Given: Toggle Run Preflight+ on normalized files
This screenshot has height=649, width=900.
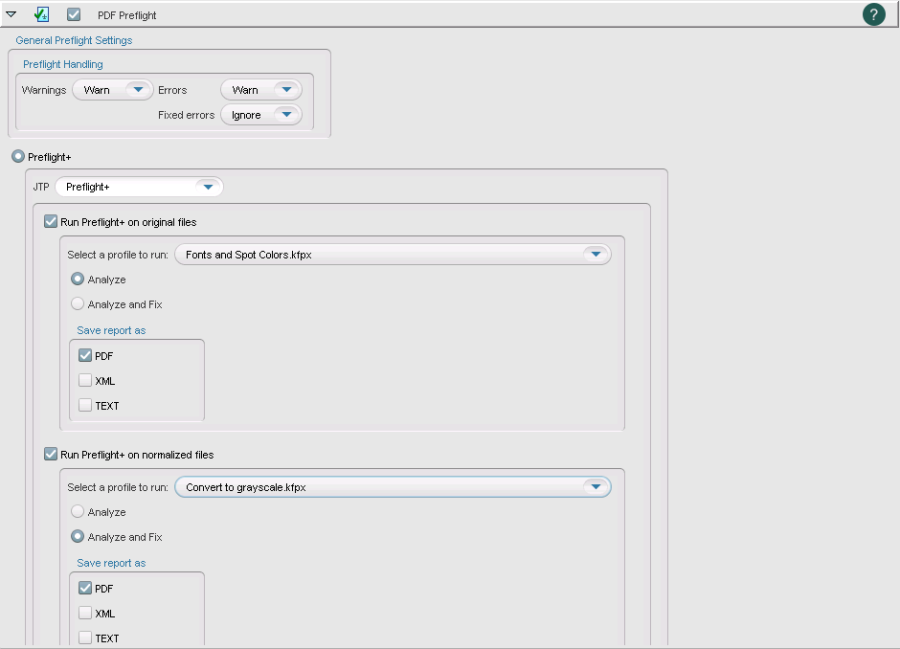Looking at the screenshot, I should (51, 454).
